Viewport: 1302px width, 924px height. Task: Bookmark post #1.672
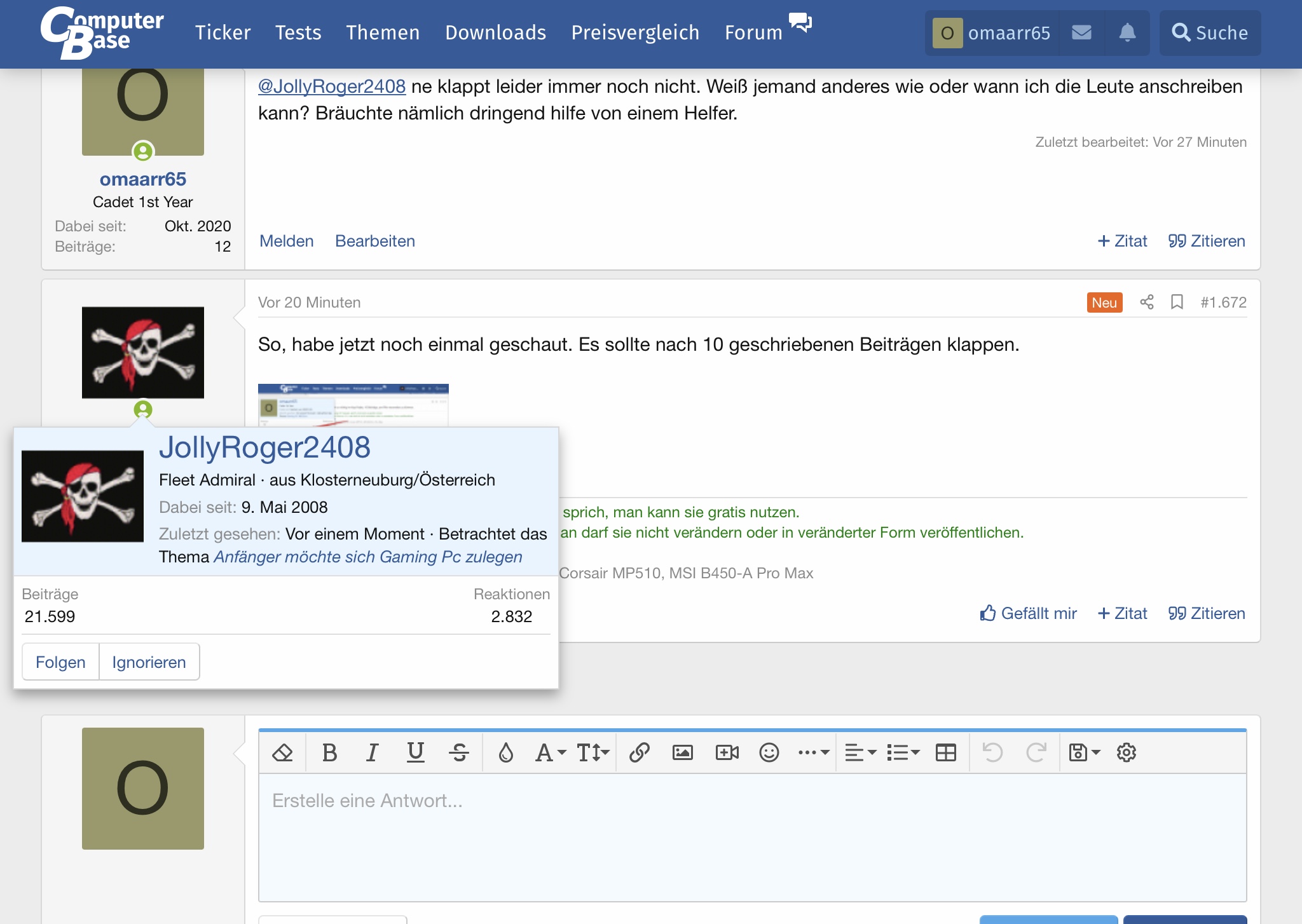[x=1176, y=302]
